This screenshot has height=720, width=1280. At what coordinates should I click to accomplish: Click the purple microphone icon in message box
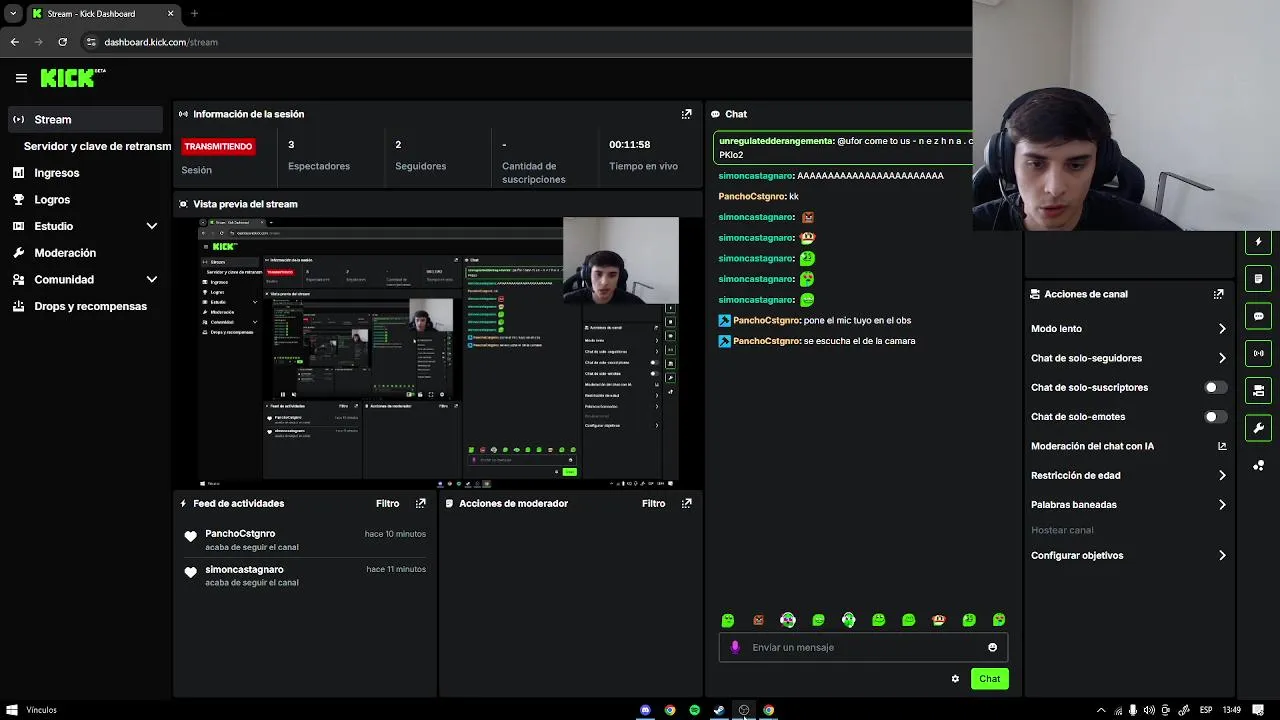735,647
